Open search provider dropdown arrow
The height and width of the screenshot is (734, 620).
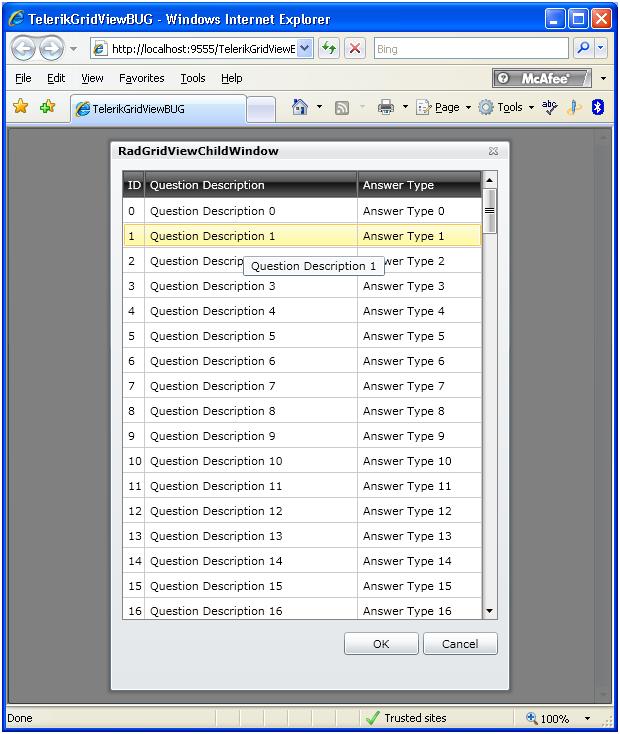(x=600, y=48)
